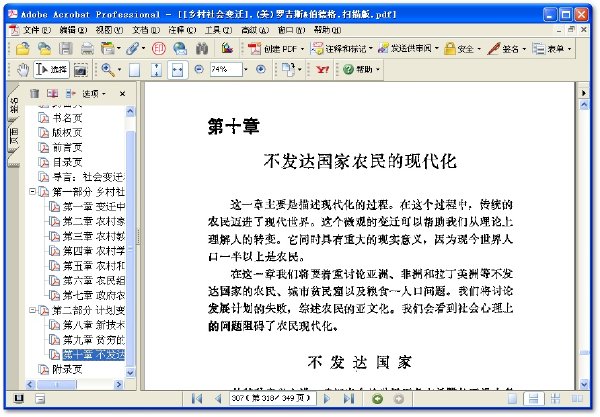Screen dimensions: 600x417
Task: Open the 编辑 menu
Action: 73,30
